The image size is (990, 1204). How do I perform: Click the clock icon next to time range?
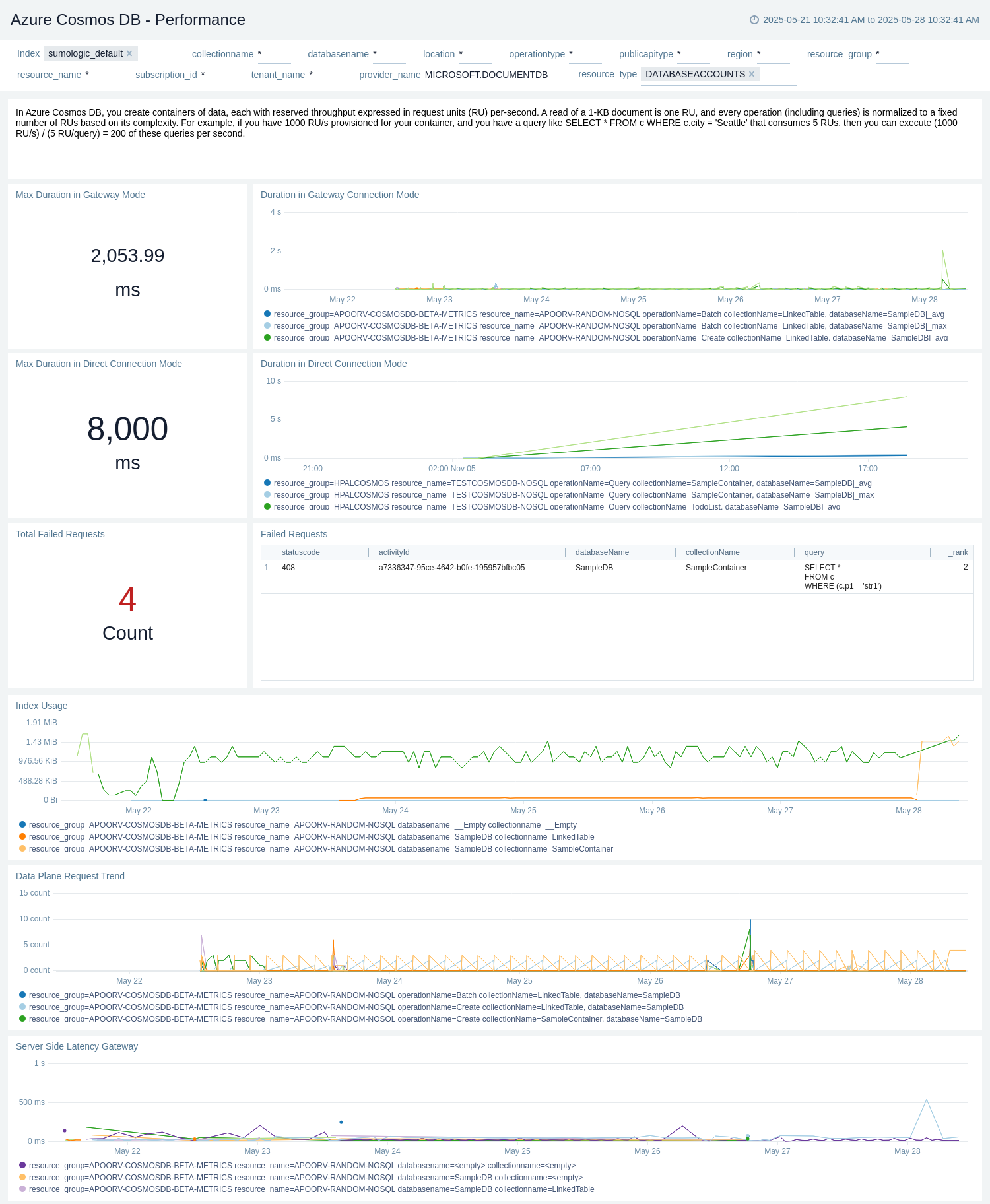tap(754, 20)
